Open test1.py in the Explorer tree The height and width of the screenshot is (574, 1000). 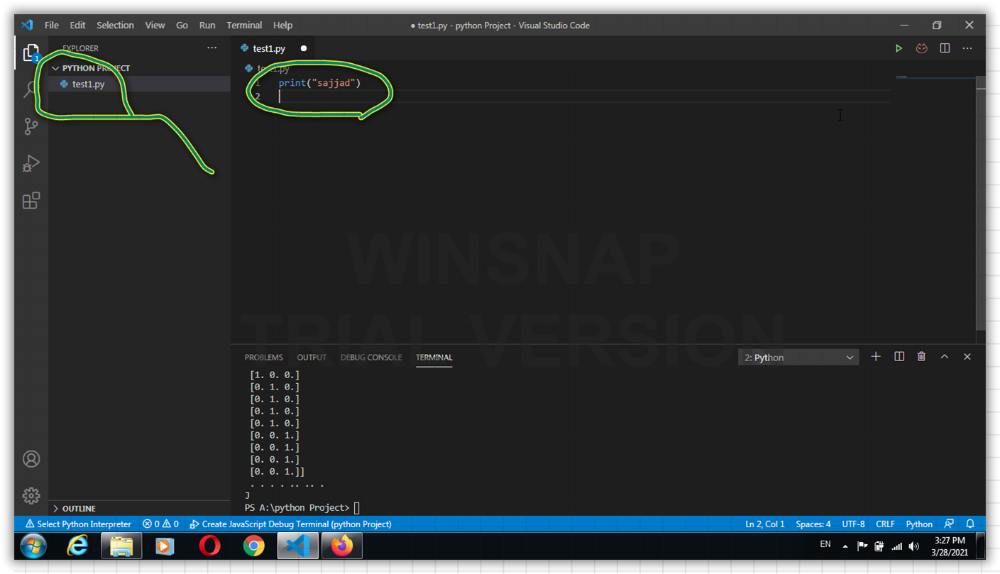(x=88, y=84)
